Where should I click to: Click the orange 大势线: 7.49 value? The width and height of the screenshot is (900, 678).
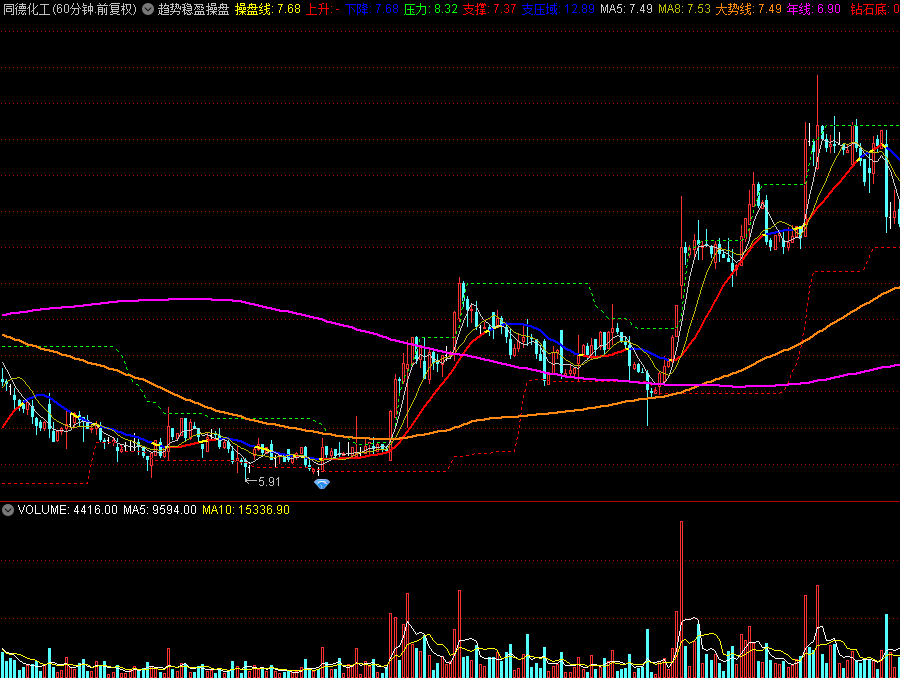(x=748, y=9)
